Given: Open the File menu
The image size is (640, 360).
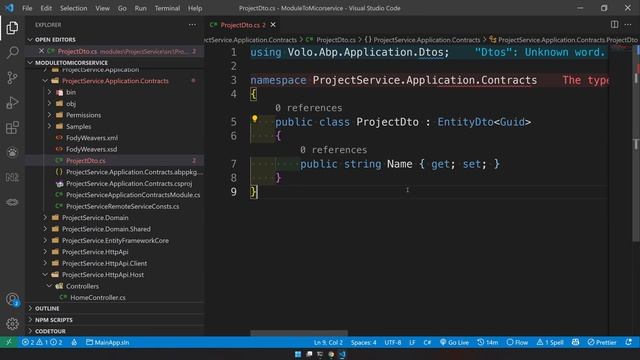Looking at the screenshot, I should [x=27, y=8].
